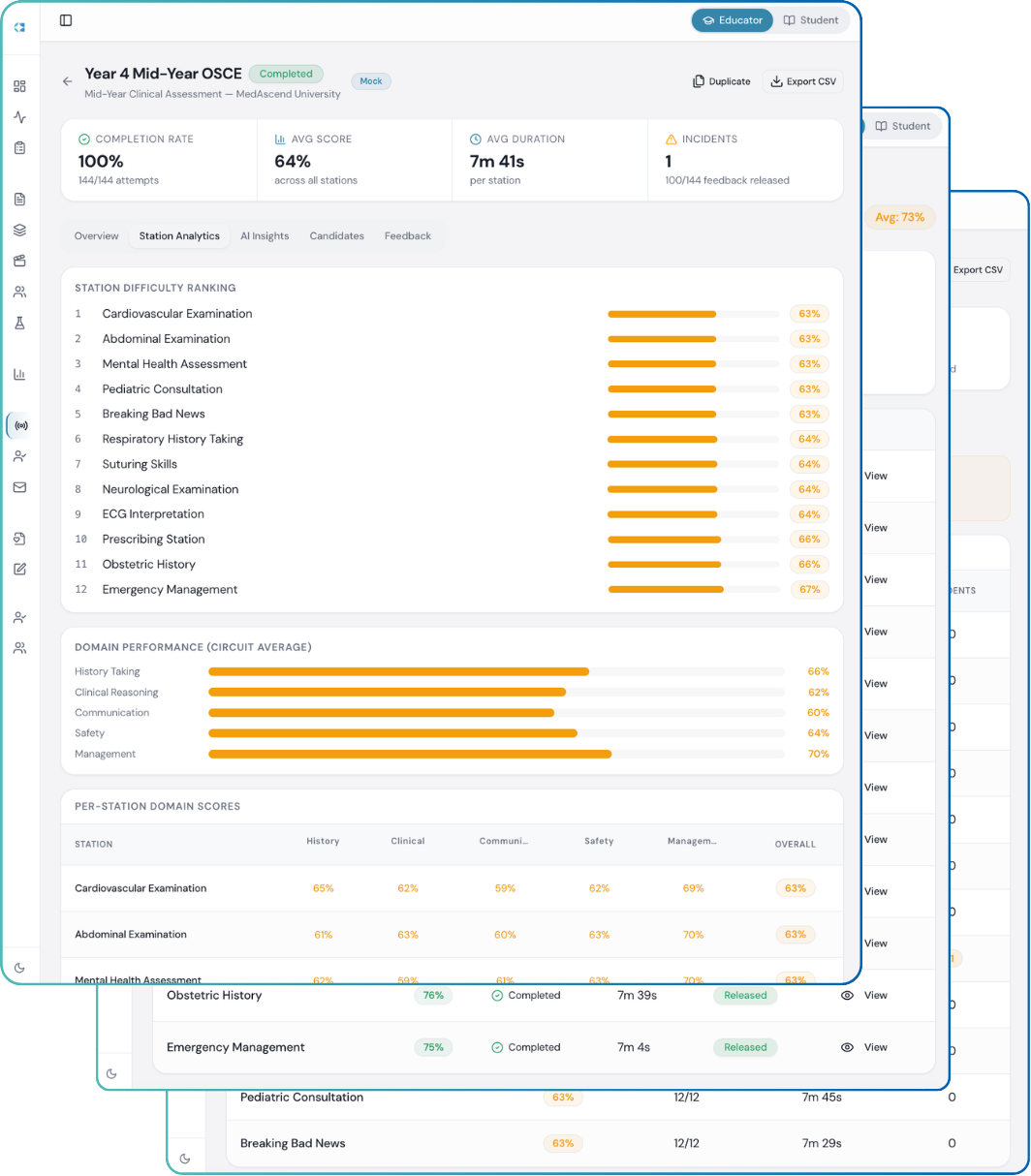The width and height of the screenshot is (1031, 1176).
Task: Open the lab flask icon in the sidebar
Action: coord(19,323)
